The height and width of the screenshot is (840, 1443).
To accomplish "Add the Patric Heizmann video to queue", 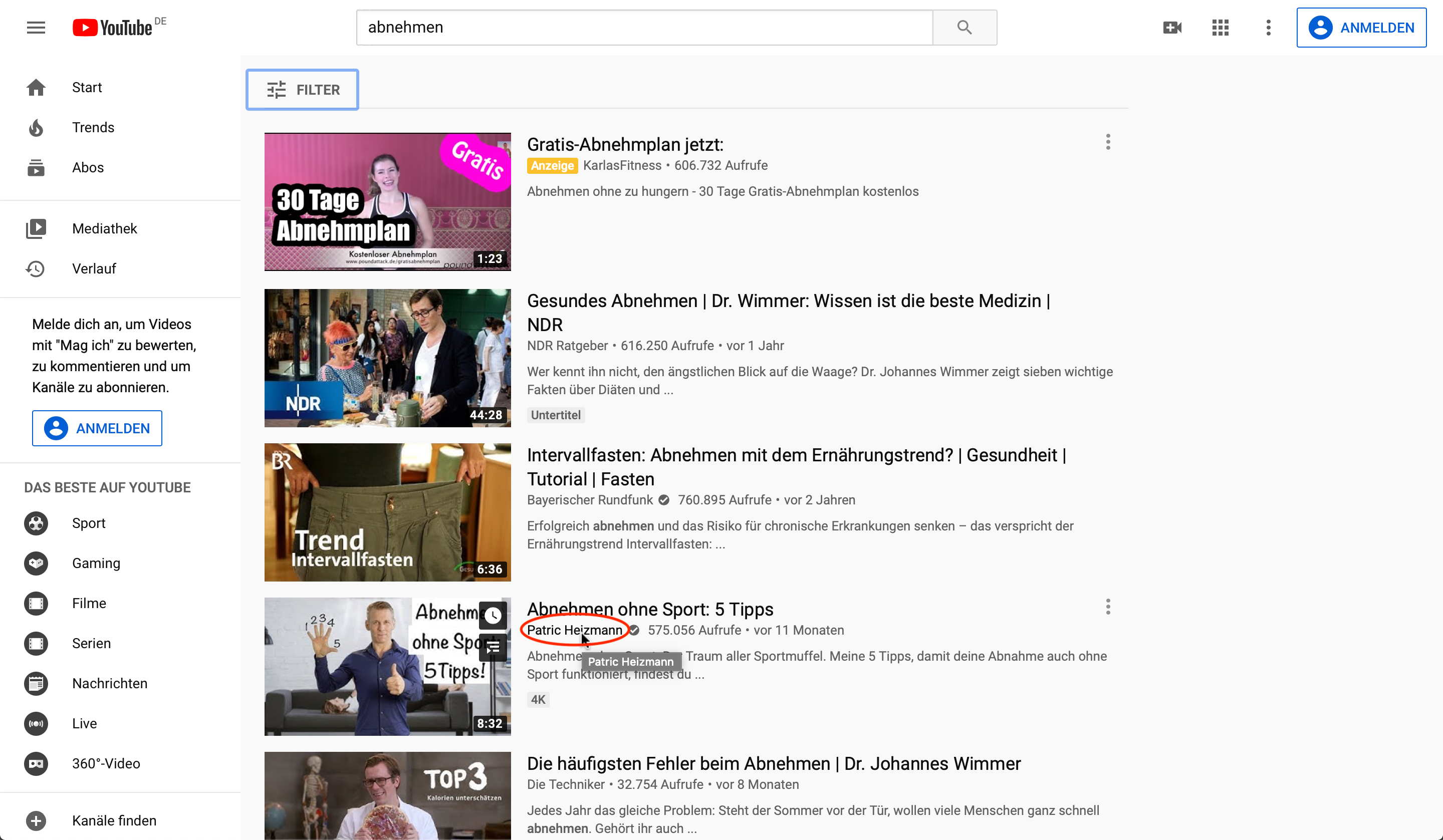I will click(x=493, y=647).
